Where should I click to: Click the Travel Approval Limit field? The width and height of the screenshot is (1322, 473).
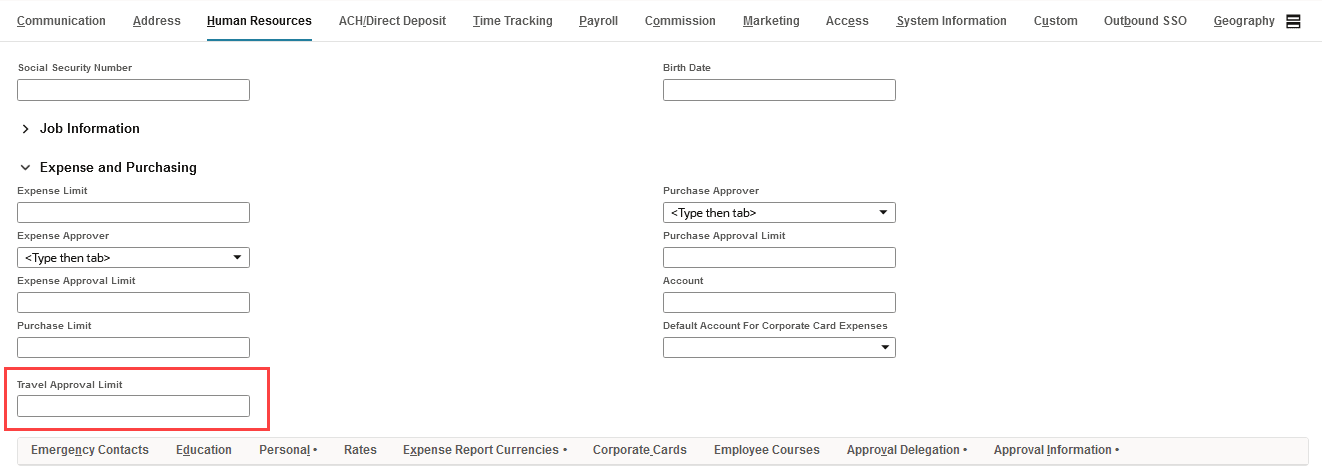[133, 406]
